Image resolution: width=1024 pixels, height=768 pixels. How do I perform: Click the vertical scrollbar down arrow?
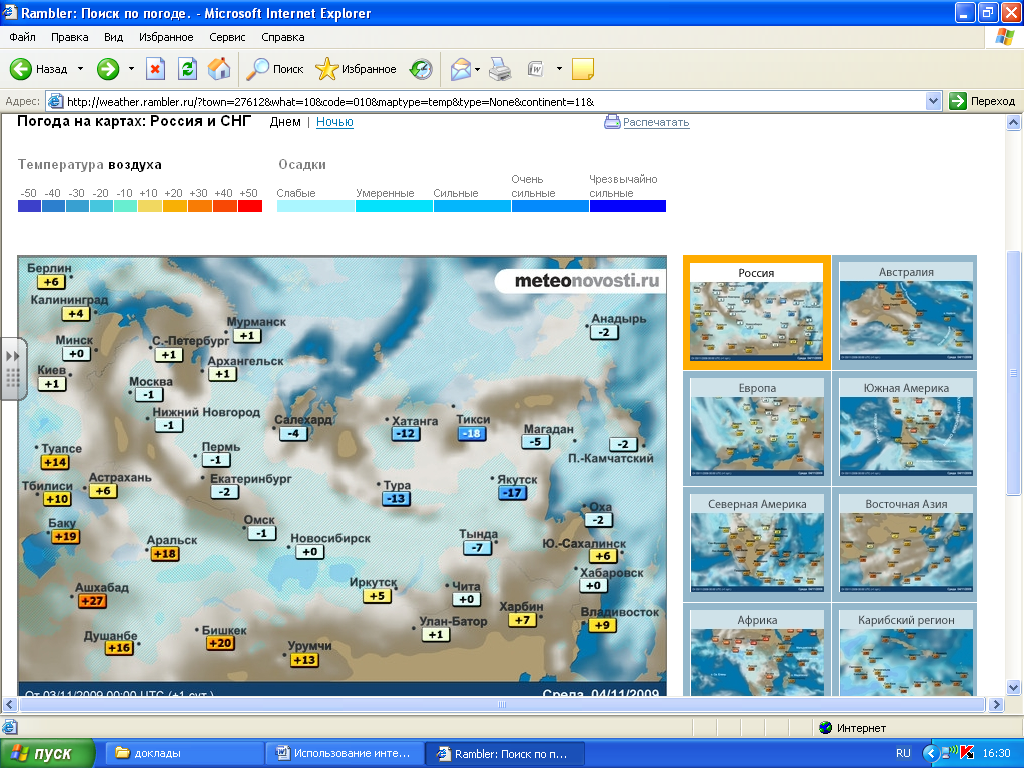1014,686
